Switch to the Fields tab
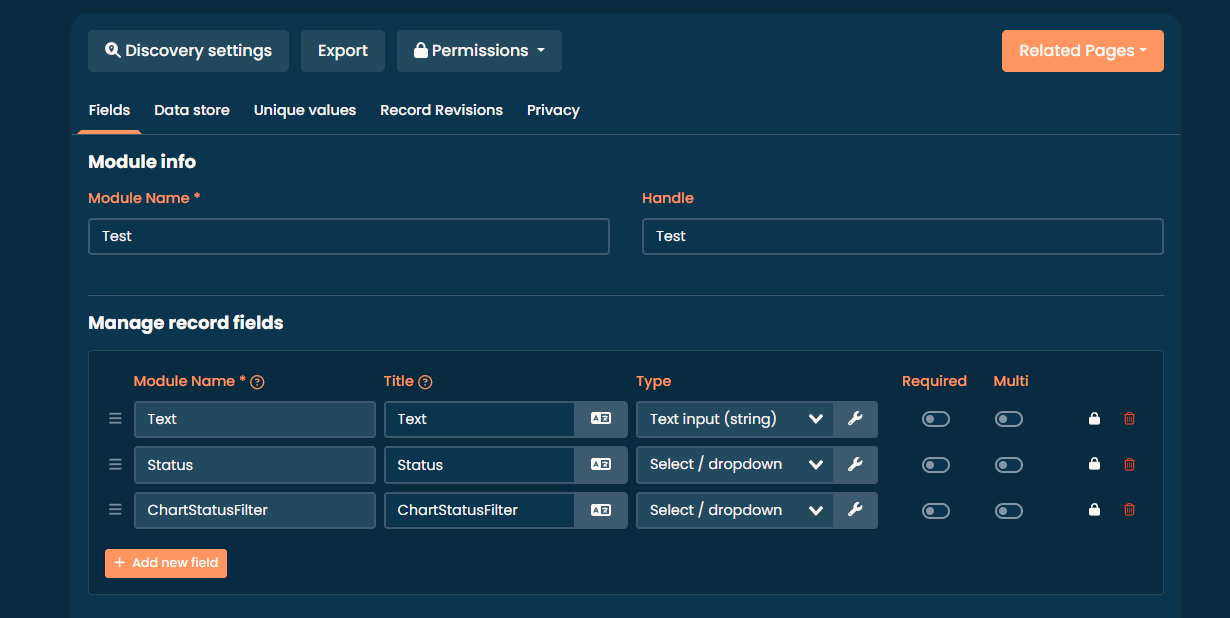 tap(109, 110)
